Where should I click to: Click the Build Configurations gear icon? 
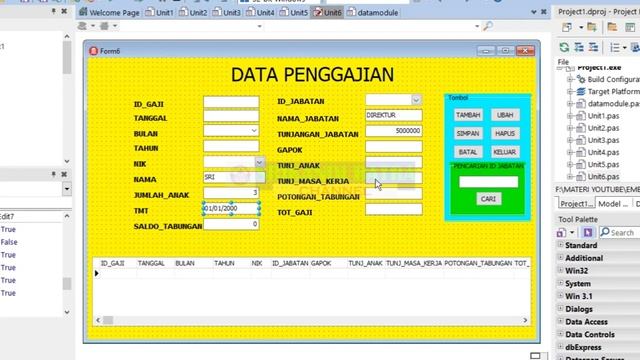[x=581, y=80]
